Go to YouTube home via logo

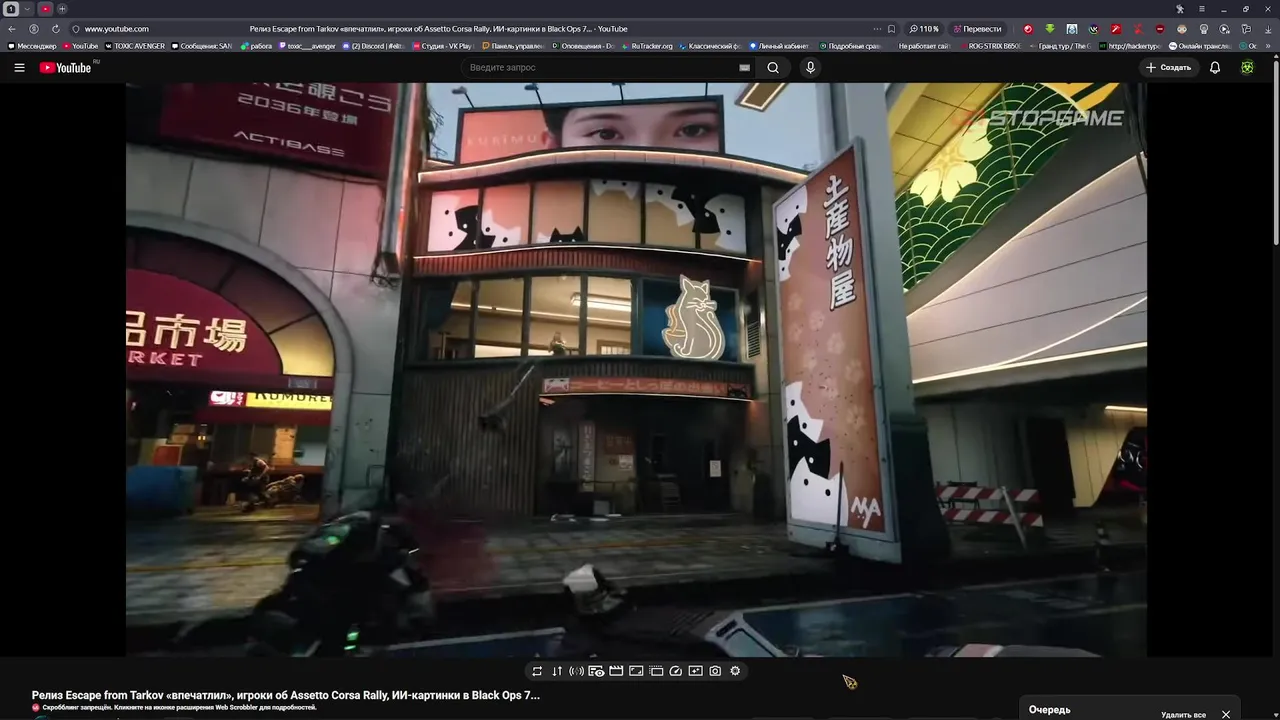(65, 67)
